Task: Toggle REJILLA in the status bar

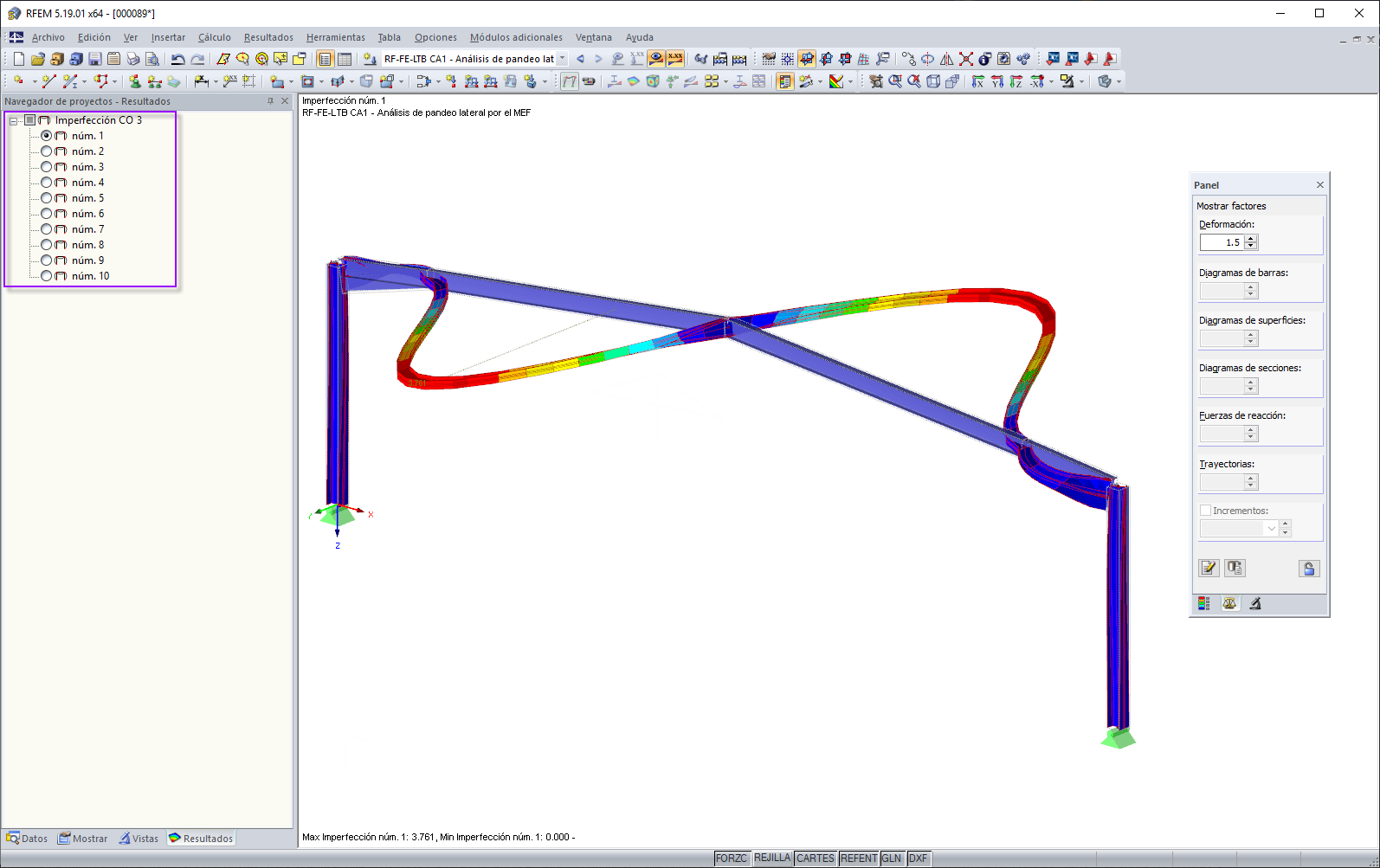Action: point(772,858)
